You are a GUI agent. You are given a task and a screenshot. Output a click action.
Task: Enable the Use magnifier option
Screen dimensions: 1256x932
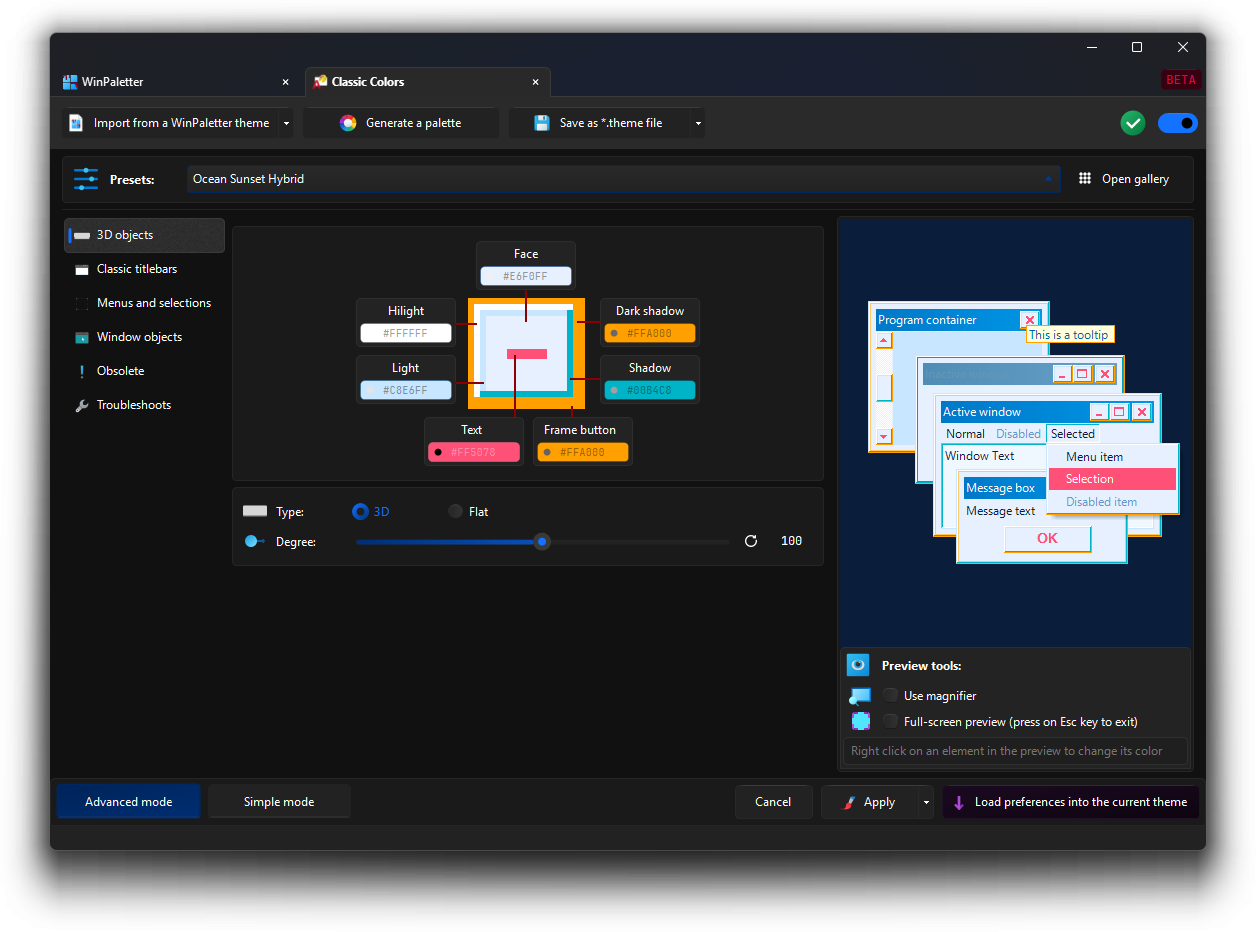click(x=890, y=695)
